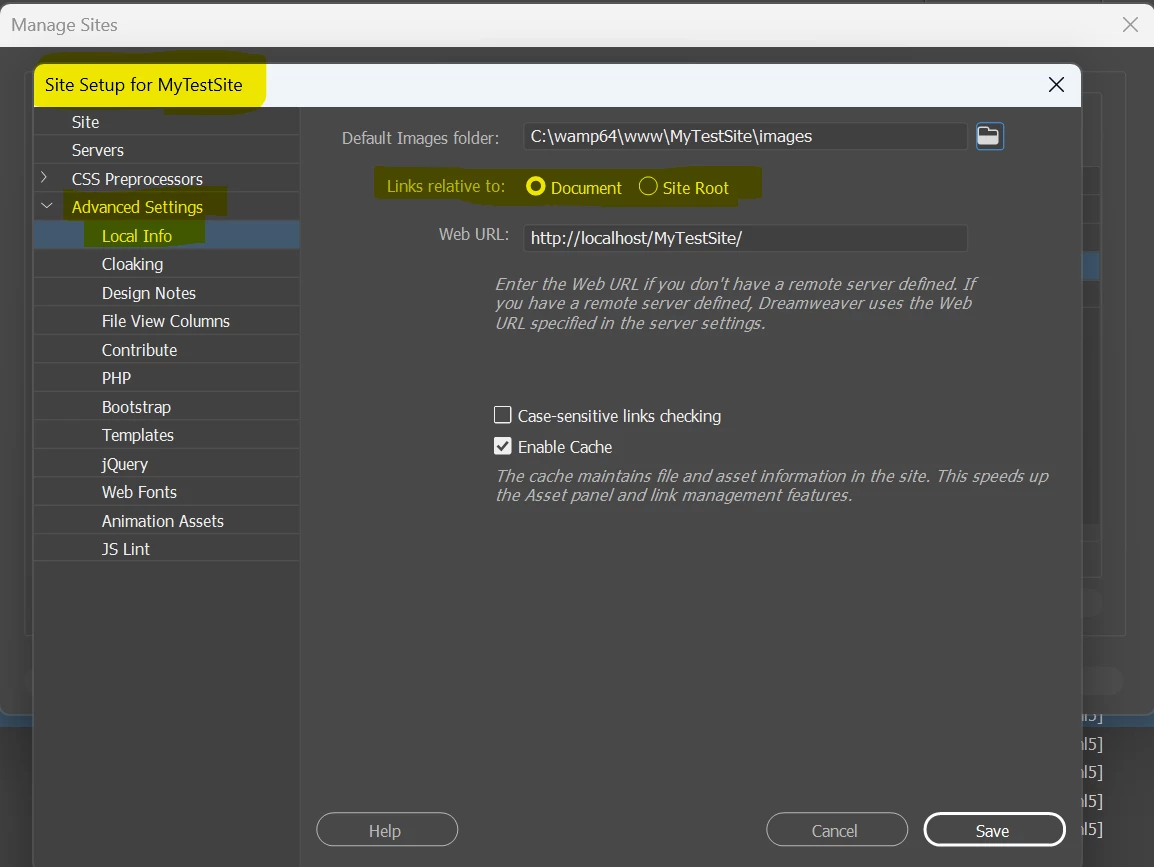Click the Default Images folder label

[420, 138]
